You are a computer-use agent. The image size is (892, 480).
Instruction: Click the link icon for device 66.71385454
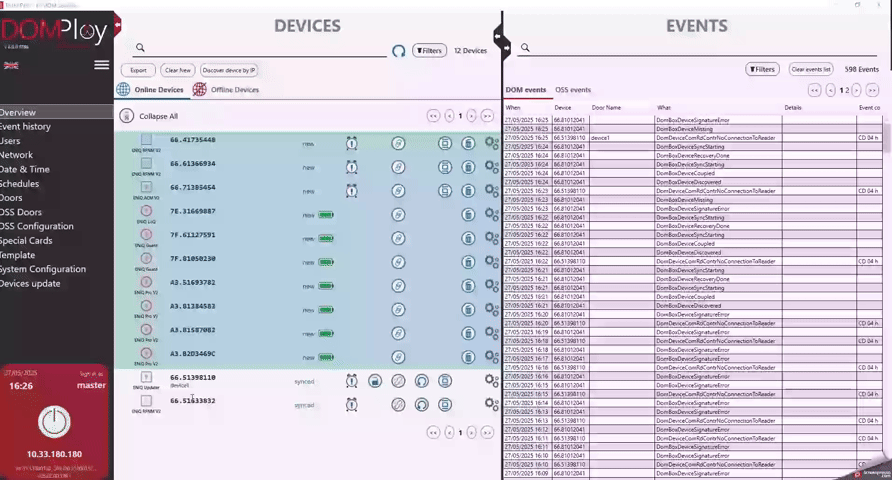point(398,191)
